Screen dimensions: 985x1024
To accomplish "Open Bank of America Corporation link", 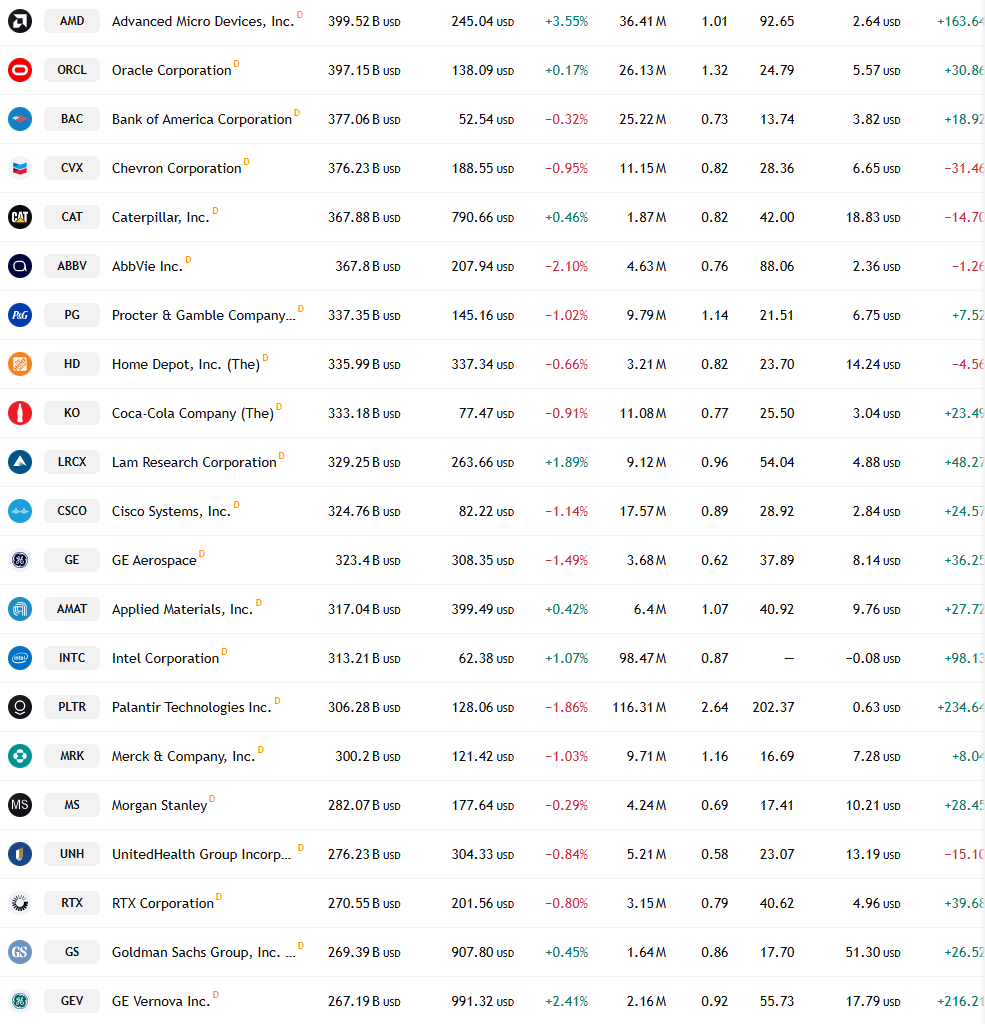I will (x=202, y=120).
